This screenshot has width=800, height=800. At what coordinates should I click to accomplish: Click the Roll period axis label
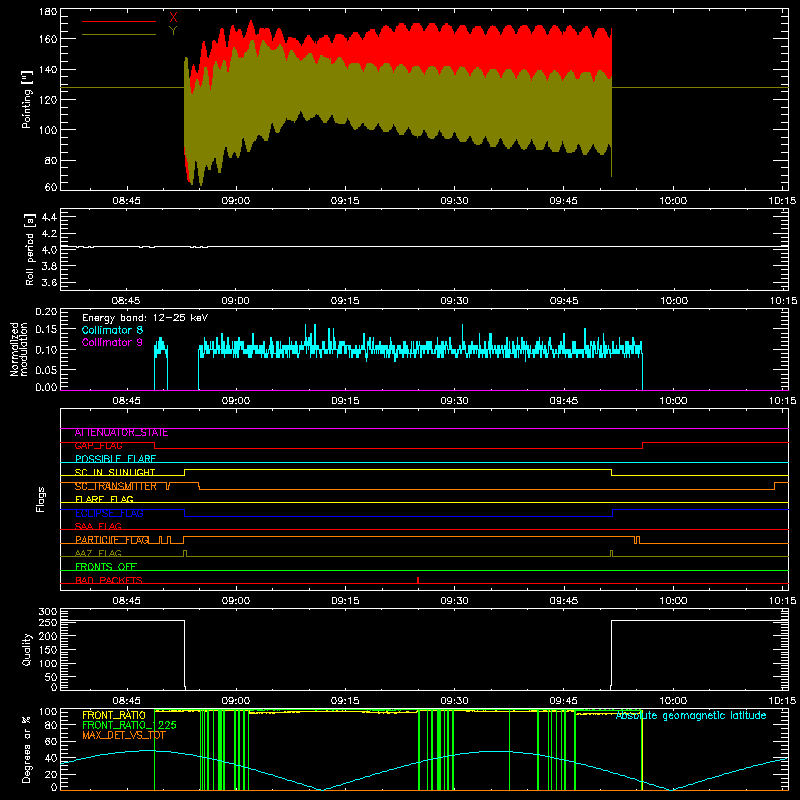click(29, 249)
